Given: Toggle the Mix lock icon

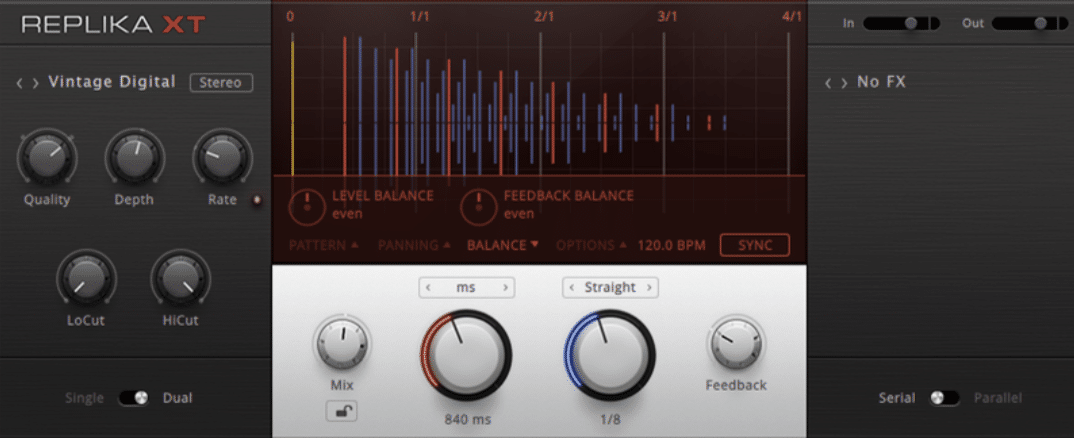Looking at the screenshot, I should point(341,411).
